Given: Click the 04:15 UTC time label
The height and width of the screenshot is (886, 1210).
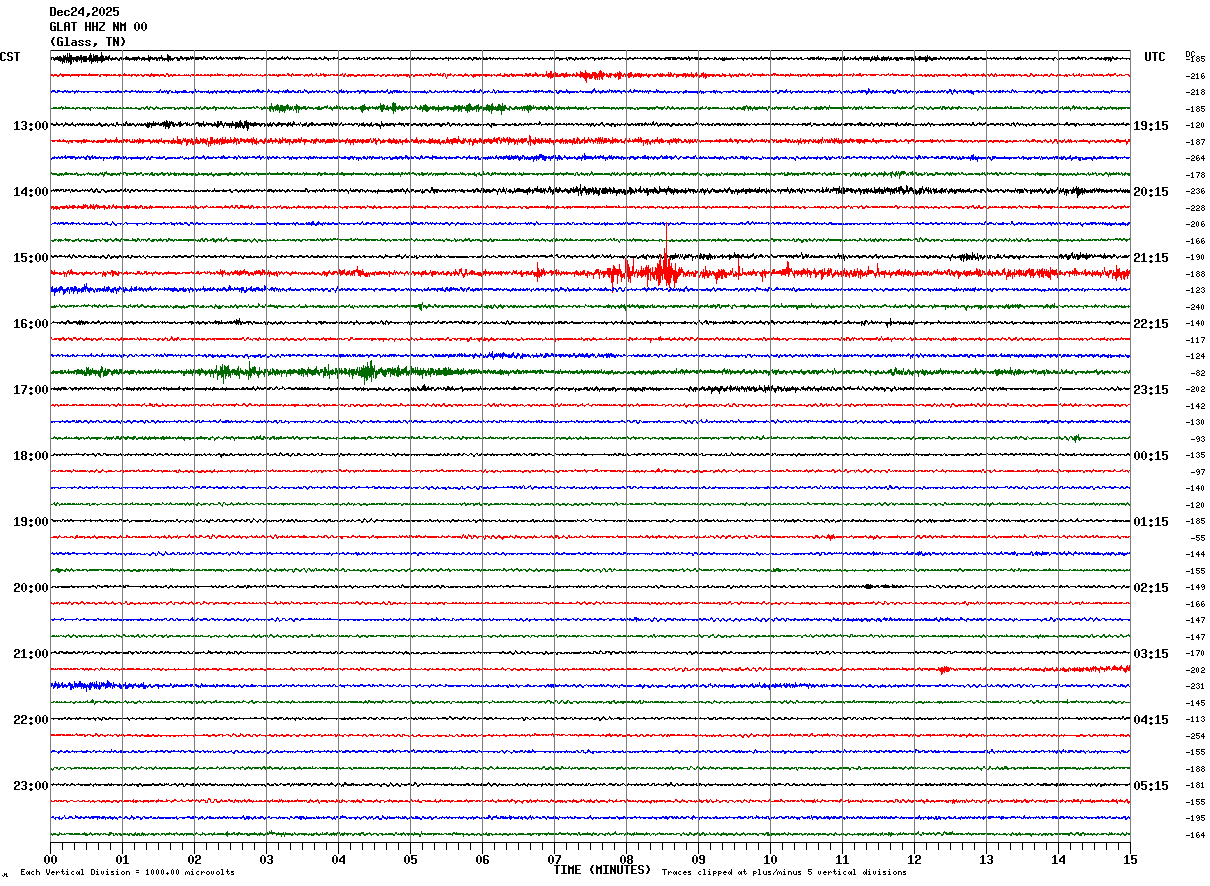Looking at the screenshot, I should 1151,720.
